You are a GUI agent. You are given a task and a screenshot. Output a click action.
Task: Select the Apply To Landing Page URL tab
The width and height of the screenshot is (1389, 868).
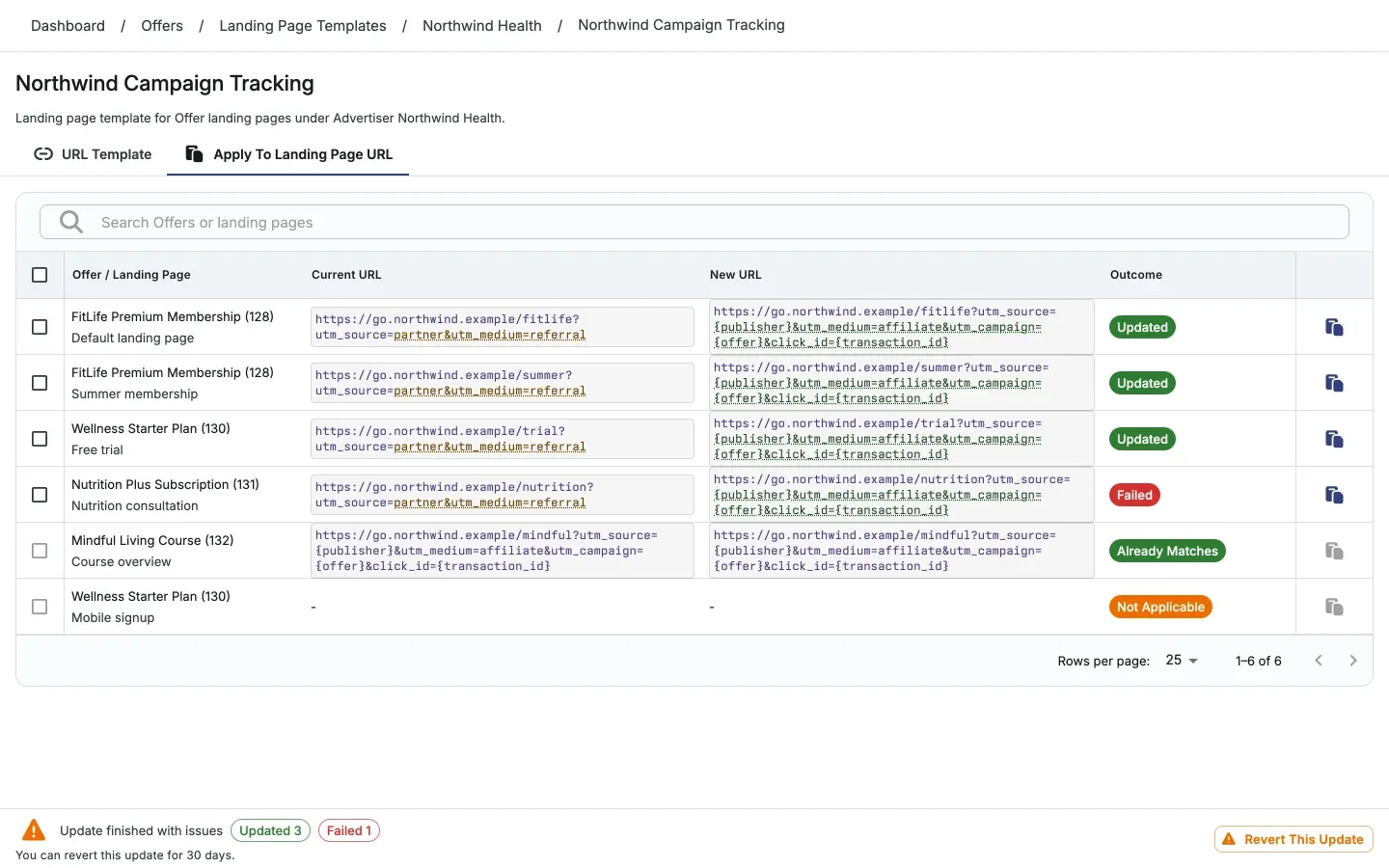pyautogui.click(x=288, y=154)
